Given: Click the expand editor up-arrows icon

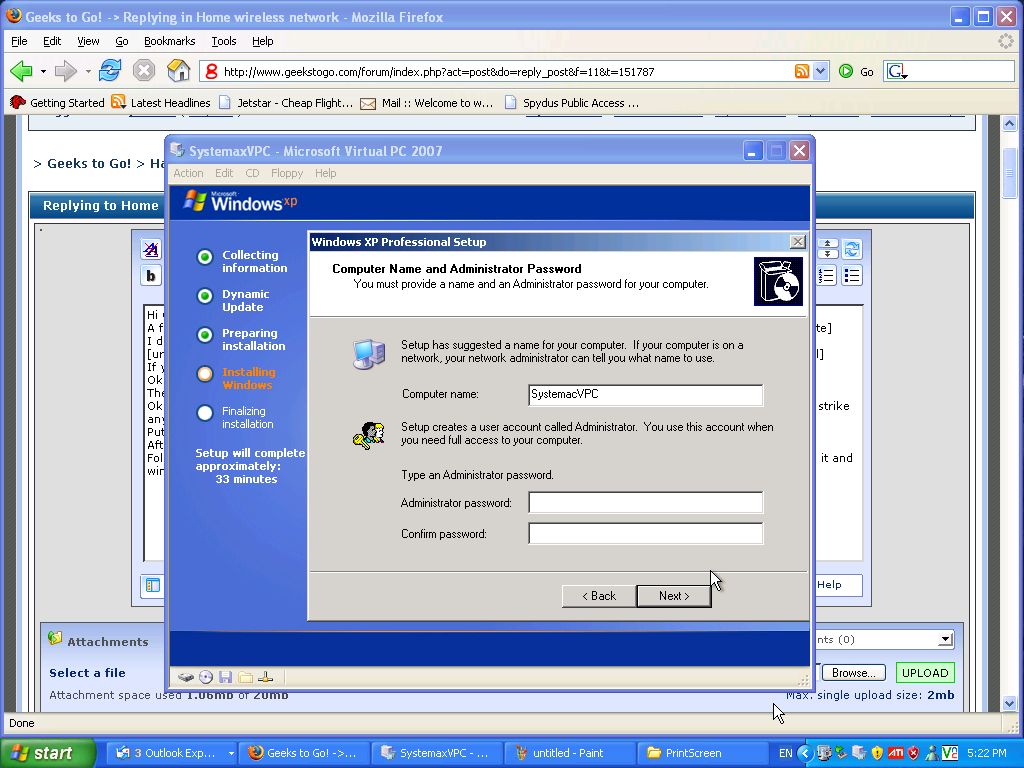Looking at the screenshot, I should [827, 244].
